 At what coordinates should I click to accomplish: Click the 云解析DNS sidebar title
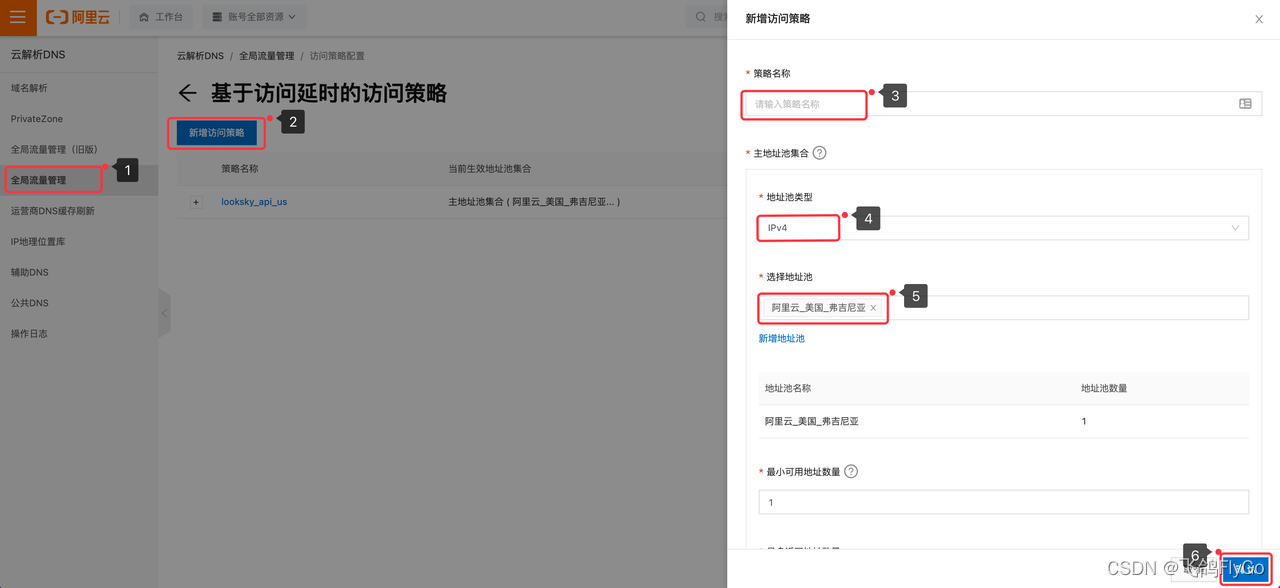pyautogui.click(x=38, y=54)
